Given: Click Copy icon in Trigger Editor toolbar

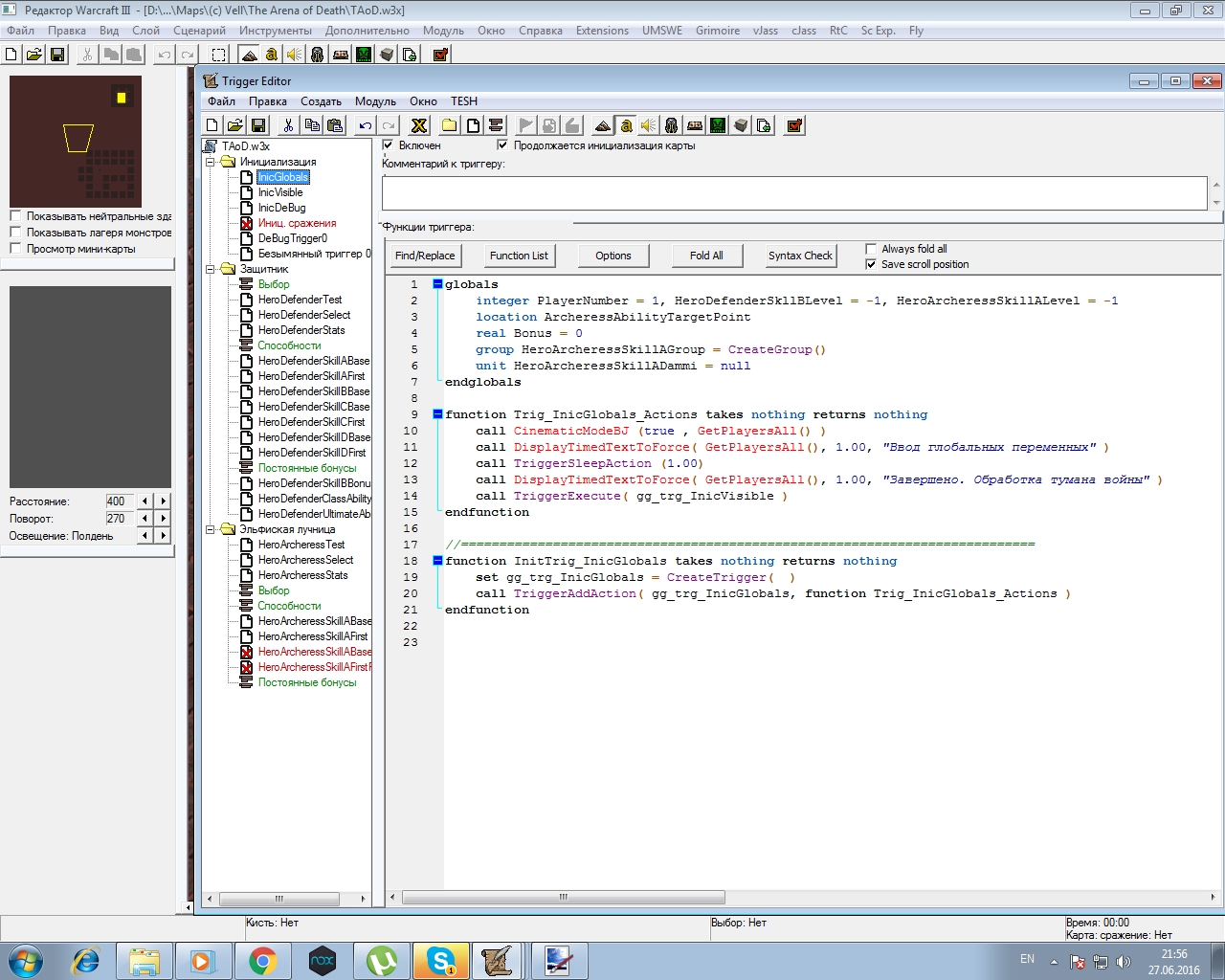Looking at the screenshot, I should coord(312,125).
